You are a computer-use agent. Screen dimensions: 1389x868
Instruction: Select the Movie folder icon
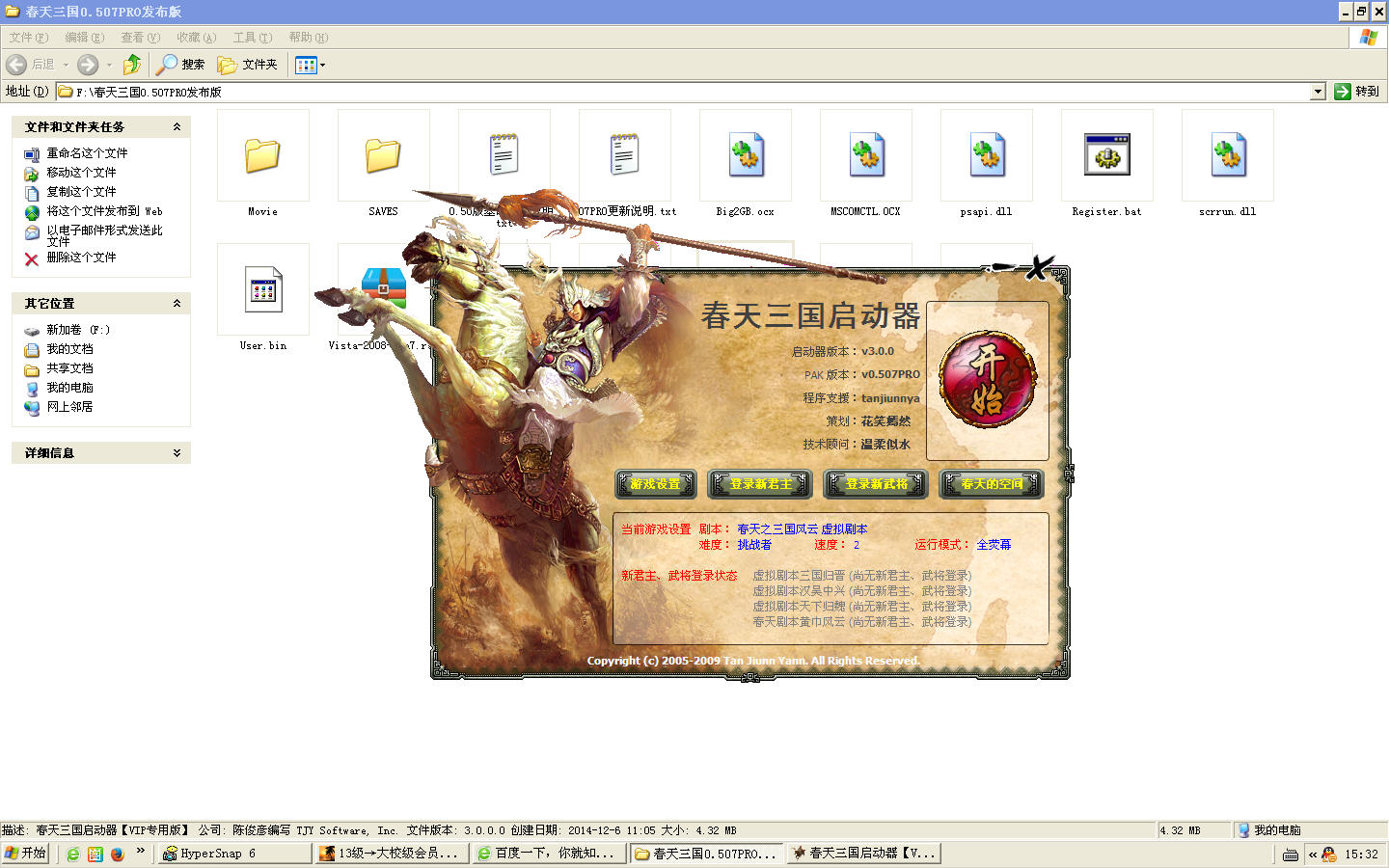click(x=262, y=155)
